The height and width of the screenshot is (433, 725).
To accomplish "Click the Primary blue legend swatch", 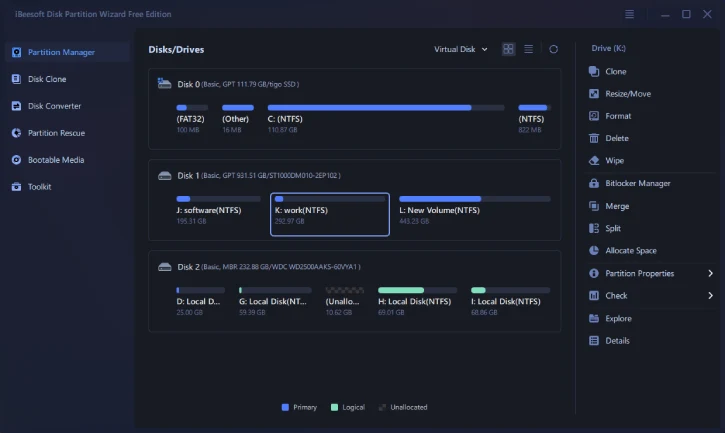I will [x=285, y=407].
